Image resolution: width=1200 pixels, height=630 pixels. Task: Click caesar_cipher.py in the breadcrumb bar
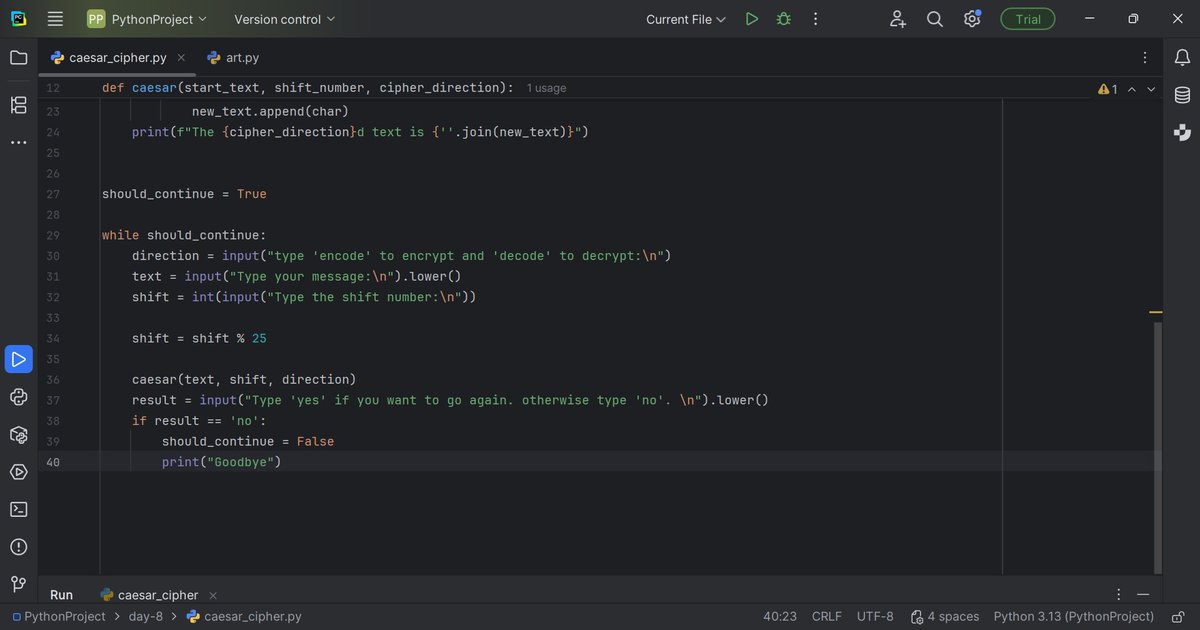tap(244, 617)
